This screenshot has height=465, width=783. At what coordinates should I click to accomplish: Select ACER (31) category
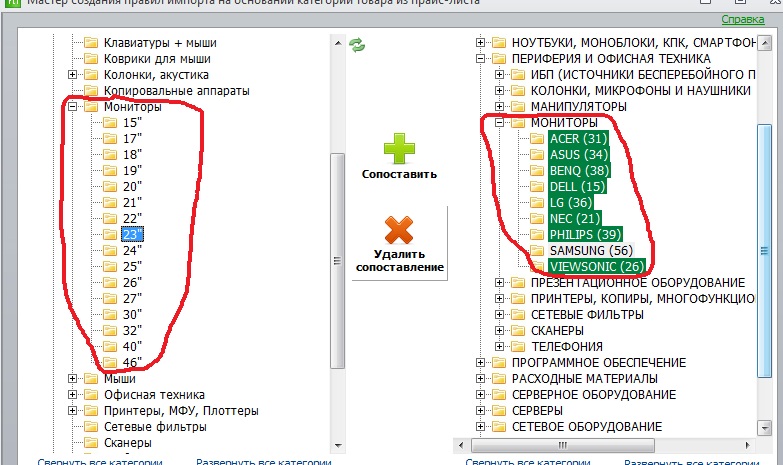coord(578,138)
